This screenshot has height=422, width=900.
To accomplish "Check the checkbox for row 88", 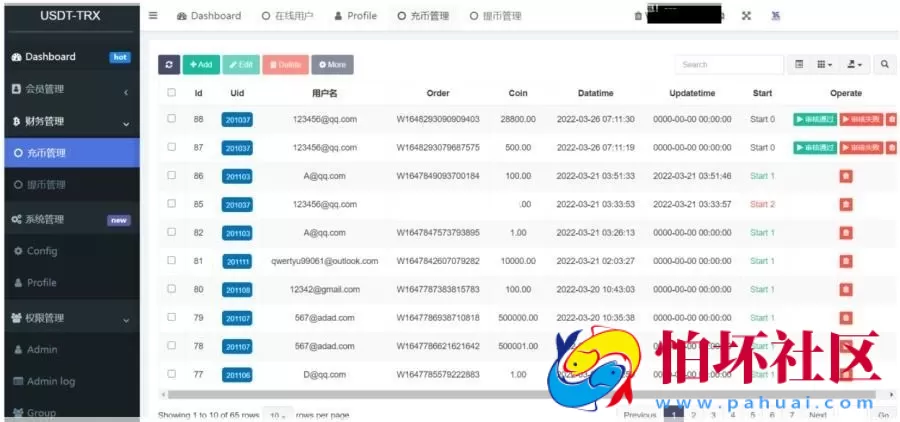I will pos(172,118).
